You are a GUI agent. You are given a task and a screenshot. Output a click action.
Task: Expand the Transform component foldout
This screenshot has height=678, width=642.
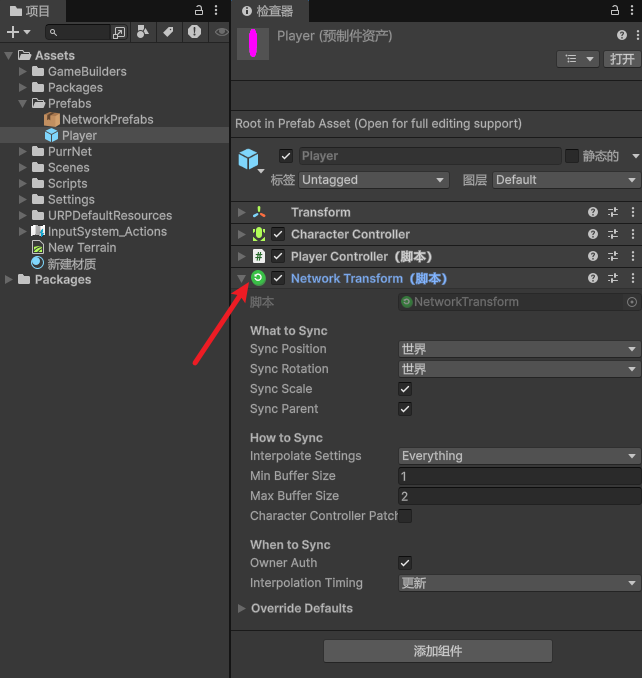241,212
